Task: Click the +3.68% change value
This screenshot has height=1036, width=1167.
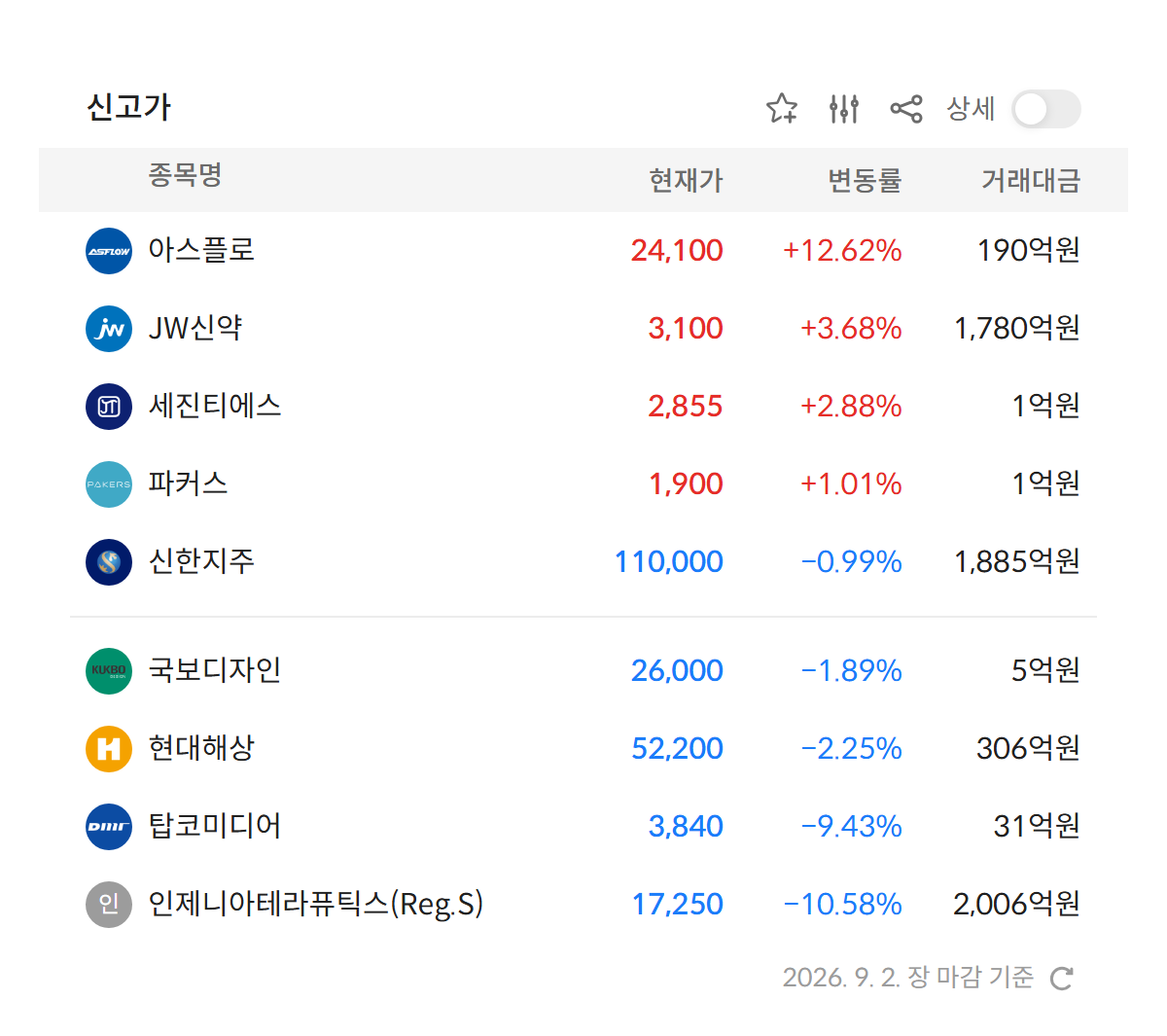Action: pyautogui.click(x=851, y=329)
